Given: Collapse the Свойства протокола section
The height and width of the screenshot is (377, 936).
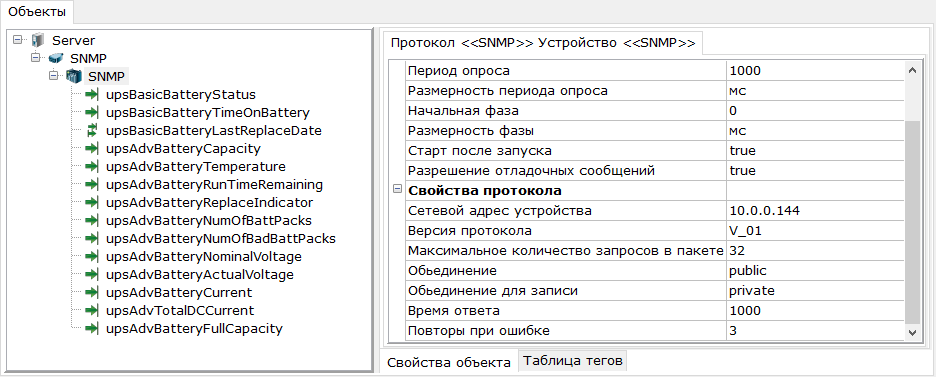Looking at the screenshot, I should [x=396, y=190].
